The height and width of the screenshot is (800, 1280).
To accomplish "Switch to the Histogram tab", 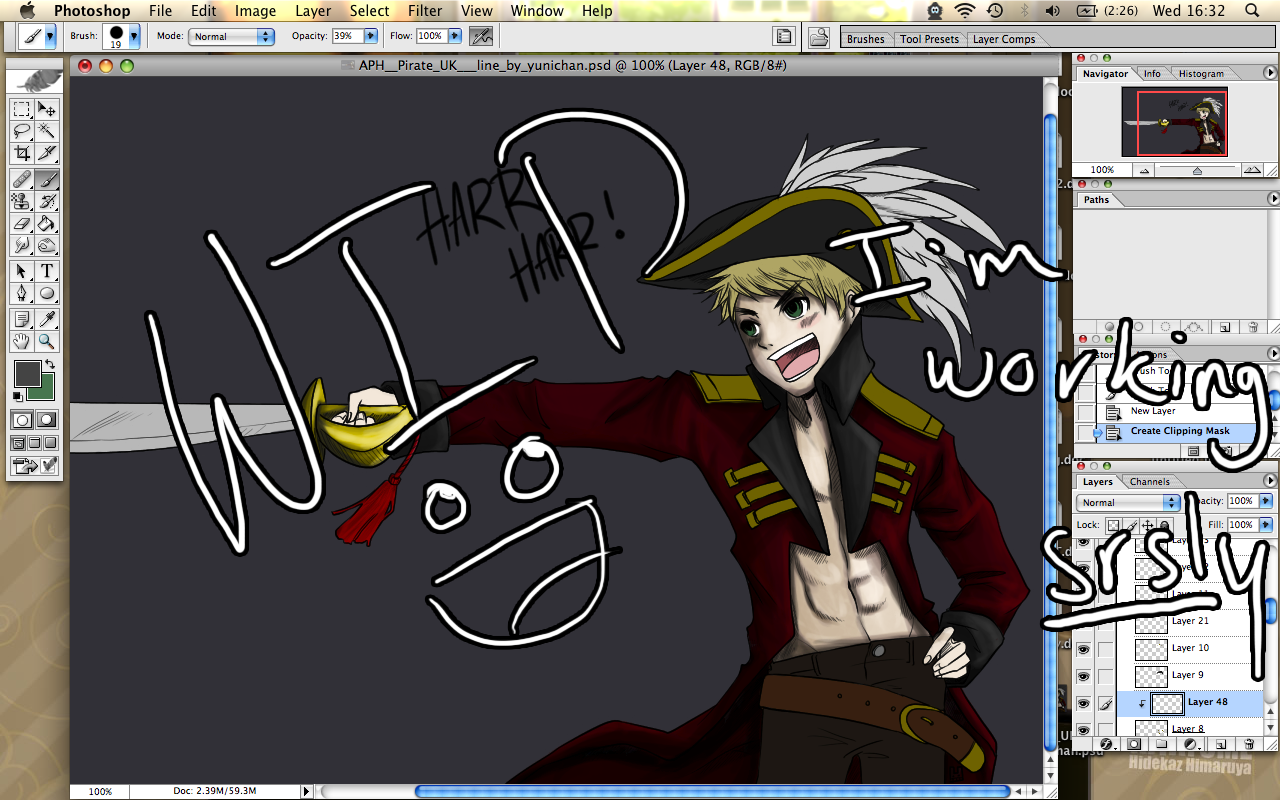I will (x=1201, y=74).
